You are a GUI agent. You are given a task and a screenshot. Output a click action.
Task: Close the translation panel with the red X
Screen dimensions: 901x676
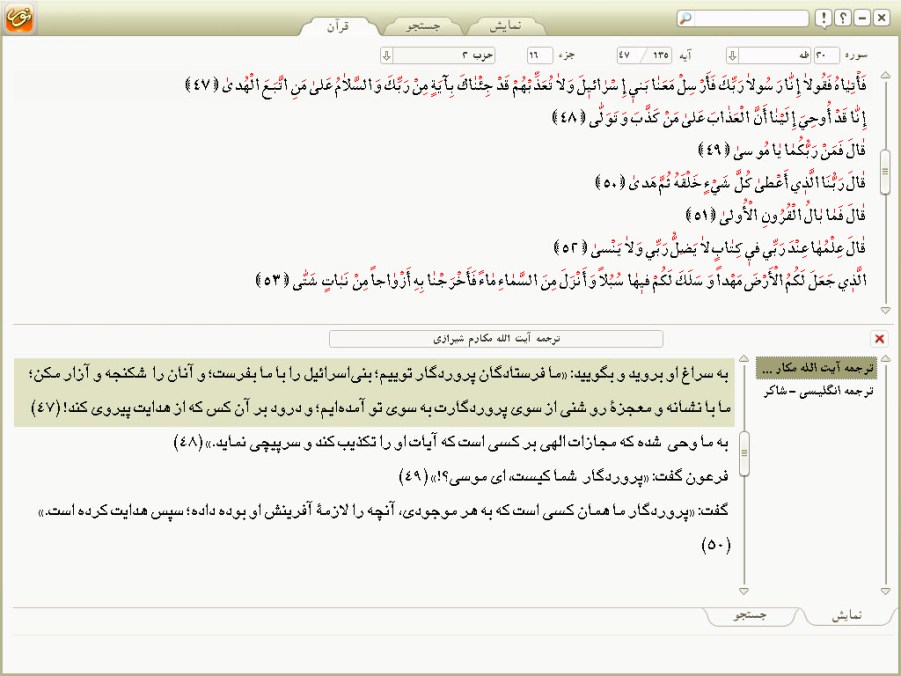(879, 339)
